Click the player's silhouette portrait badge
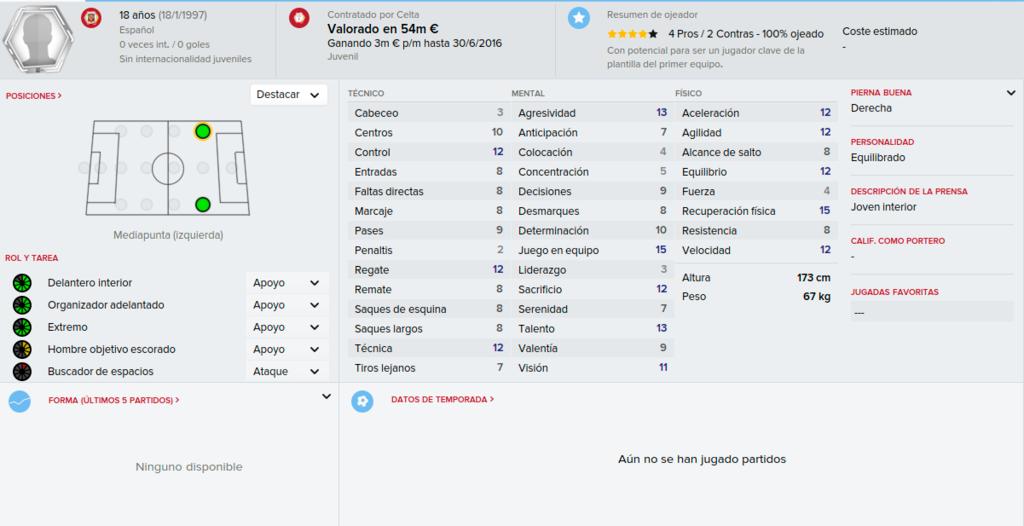 click(39, 39)
